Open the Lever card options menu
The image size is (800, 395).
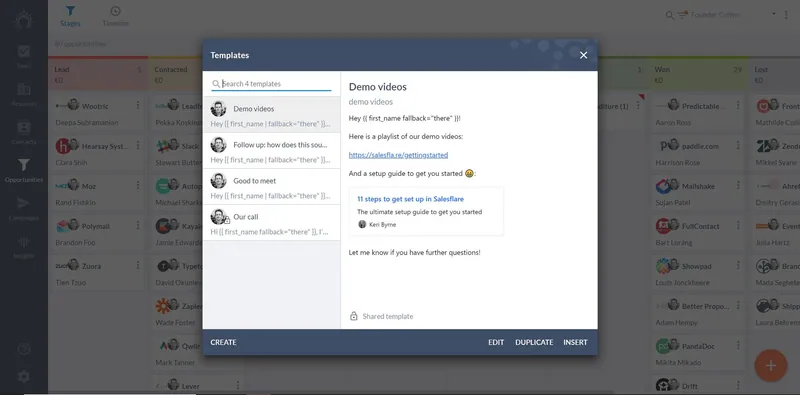click(238, 385)
